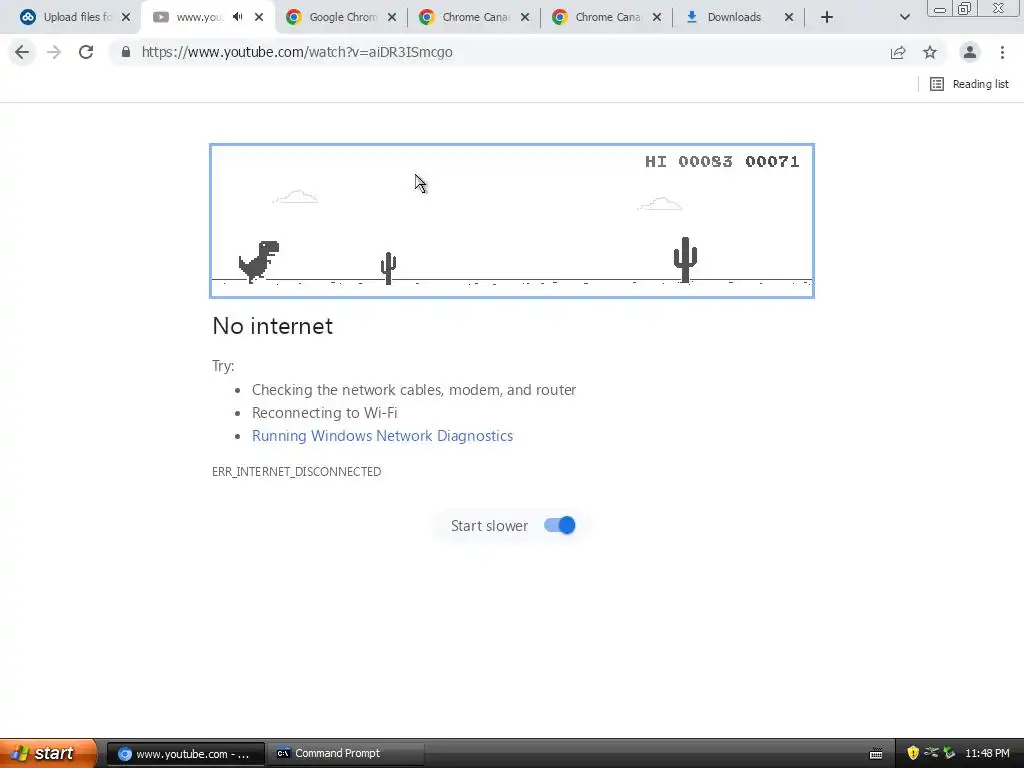Click the on-screen keyboard tray icon
This screenshot has height=768, width=1024.
(876, 754)
